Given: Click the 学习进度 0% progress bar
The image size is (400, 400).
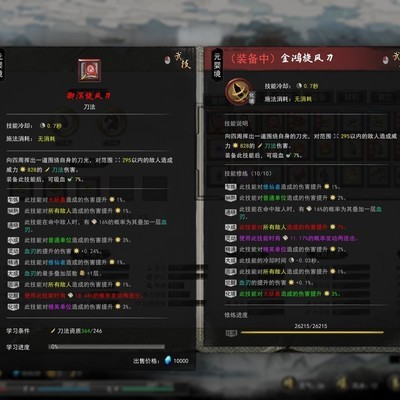Looking at the screenshot, I should pyautogui.click(x=106, y=347).
